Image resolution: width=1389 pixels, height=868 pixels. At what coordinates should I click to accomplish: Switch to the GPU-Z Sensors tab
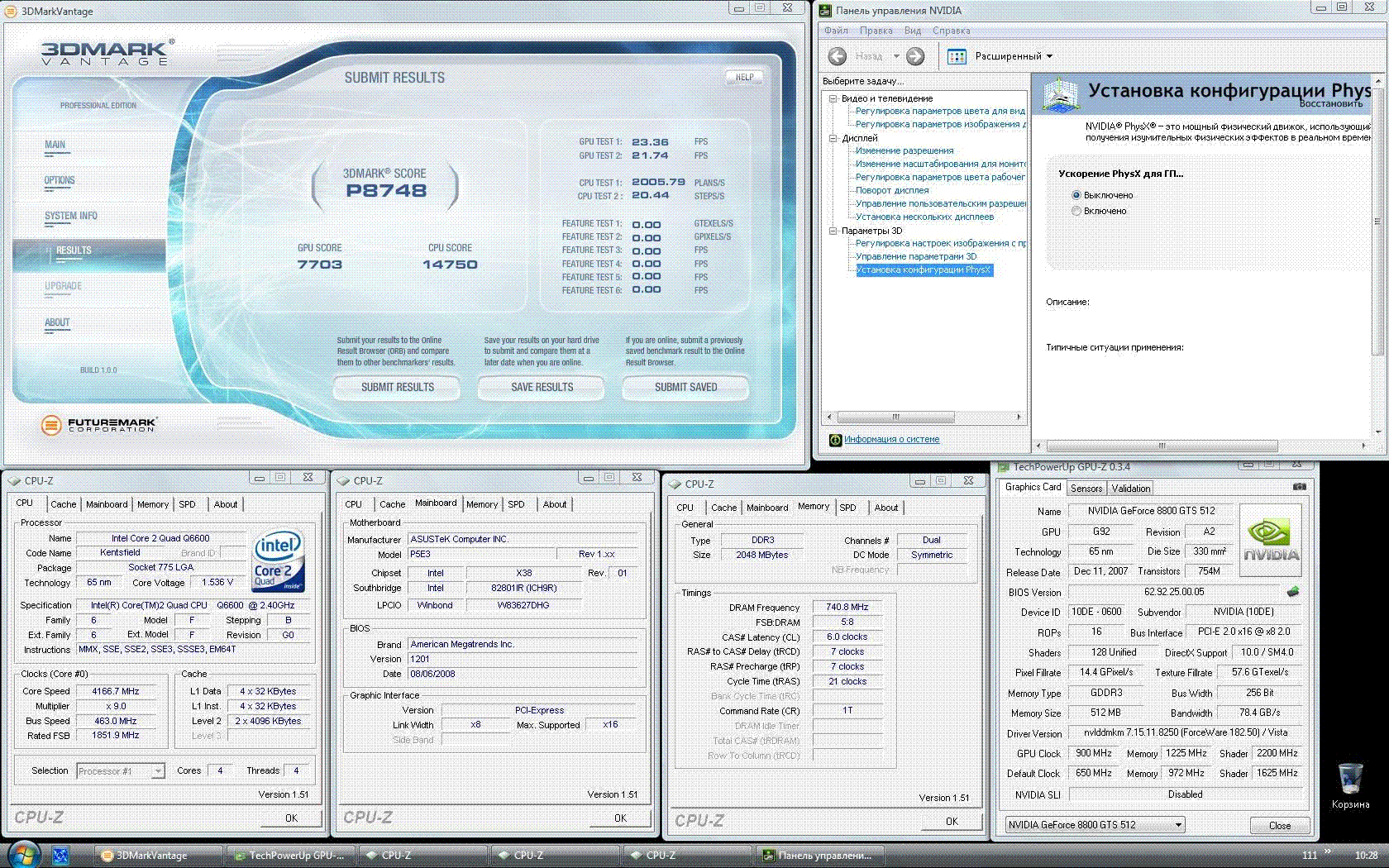pyautogui.click(x=1086, y=489)
